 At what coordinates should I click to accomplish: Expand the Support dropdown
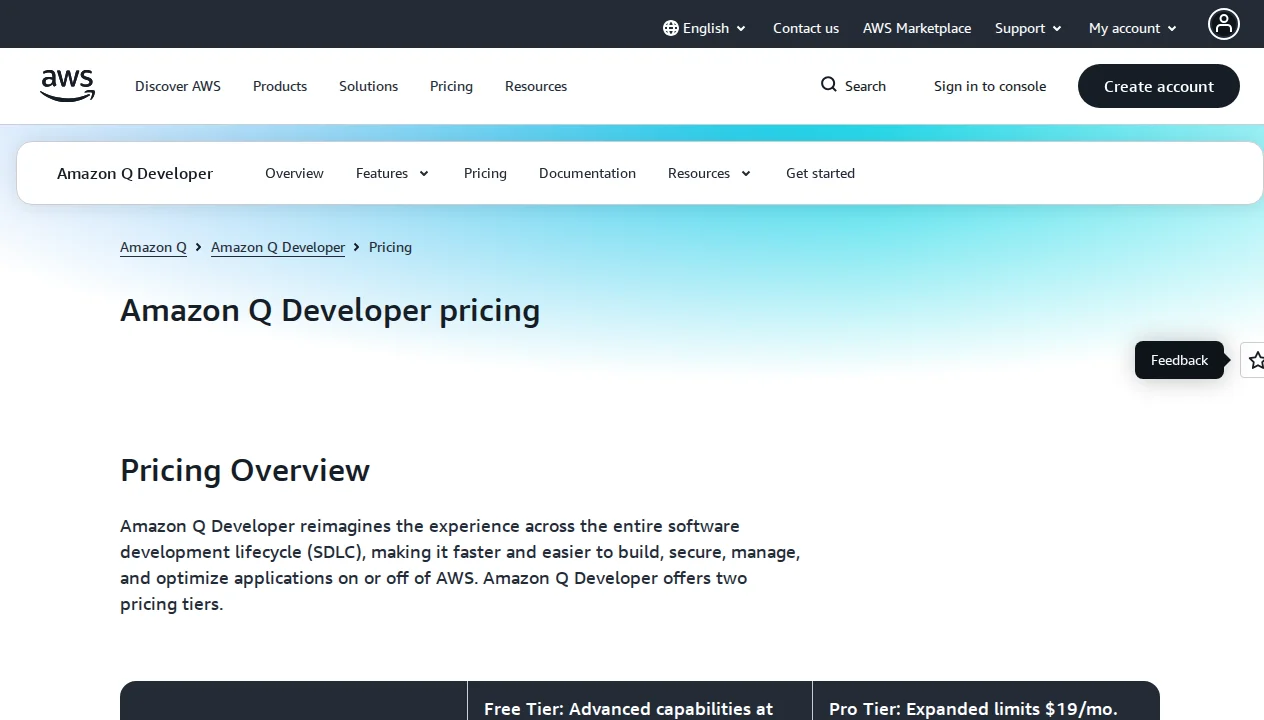(x=1027, y=28)
